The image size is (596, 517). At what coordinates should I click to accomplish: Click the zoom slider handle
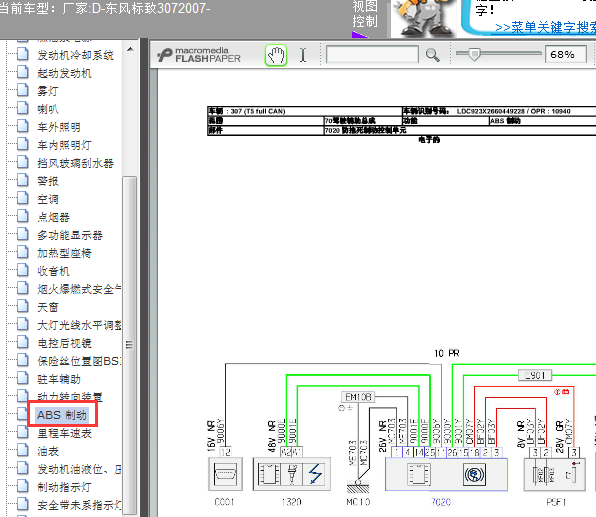tap(474, 54)
